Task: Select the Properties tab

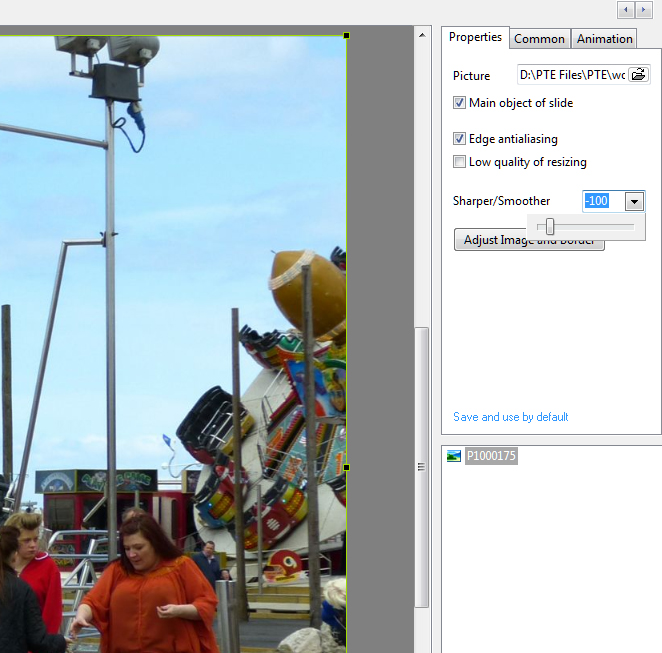Action: click(475, 37)
